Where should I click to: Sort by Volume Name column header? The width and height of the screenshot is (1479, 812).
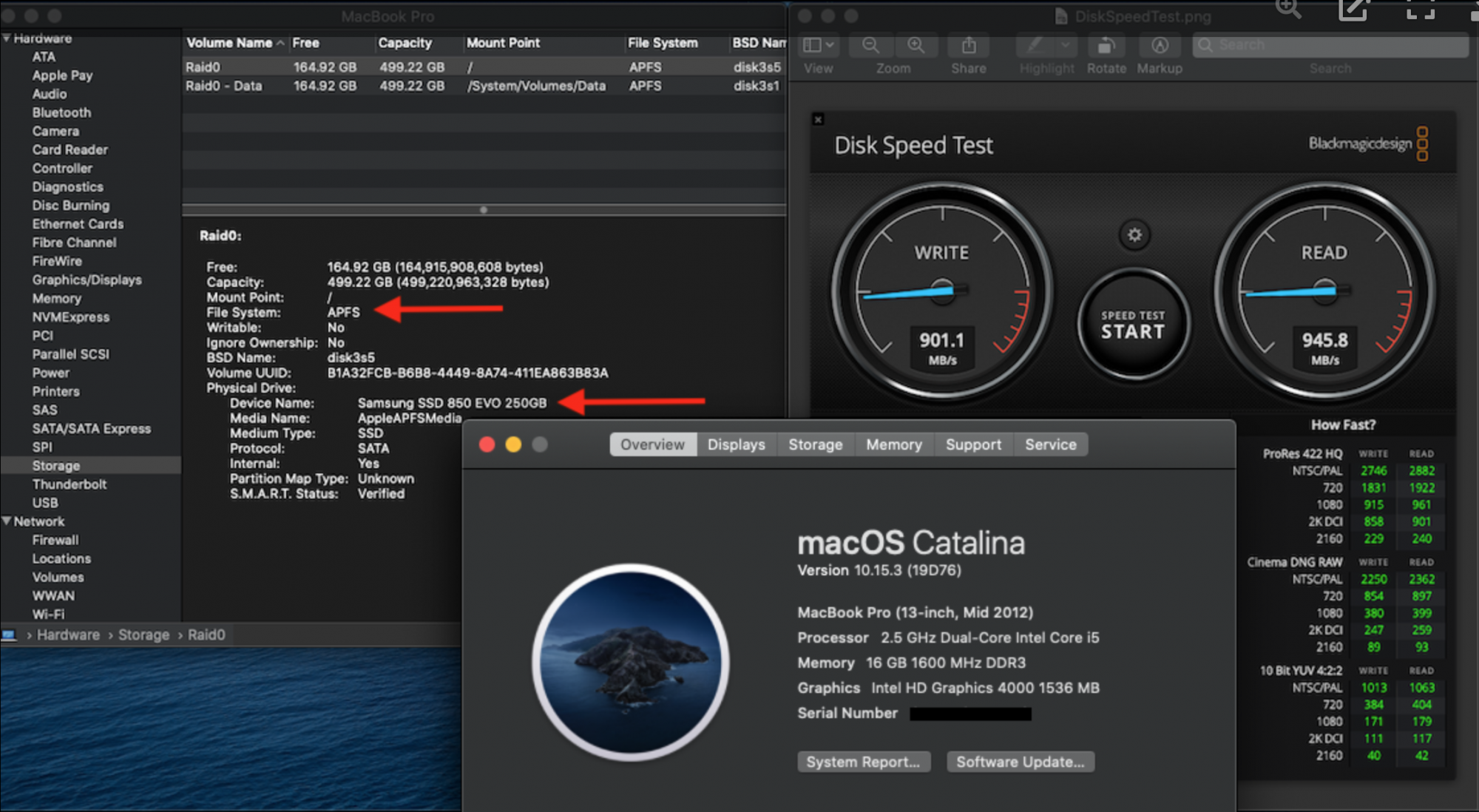click(229, 43)
